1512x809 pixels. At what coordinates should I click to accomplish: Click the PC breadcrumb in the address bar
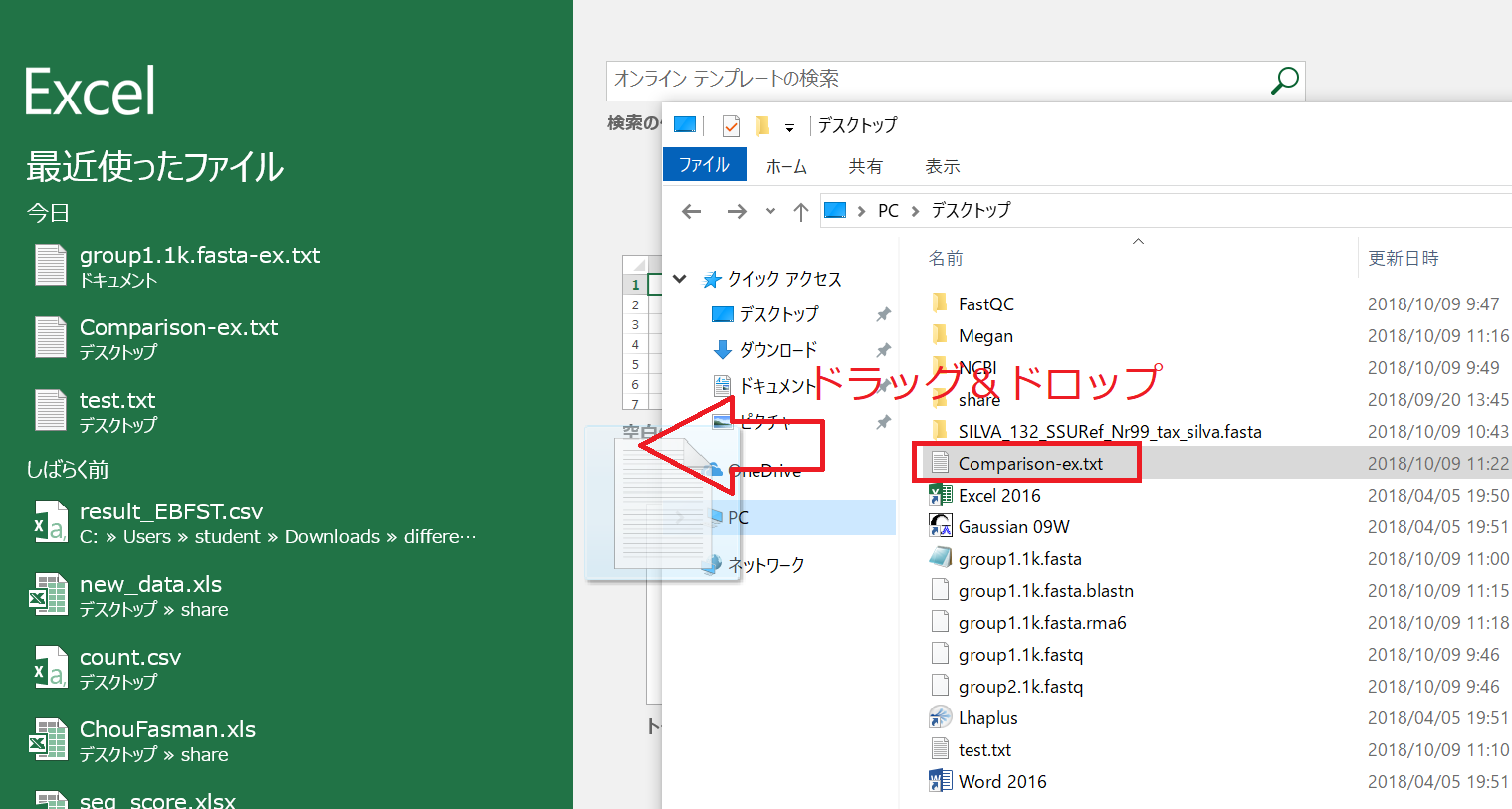888,211
